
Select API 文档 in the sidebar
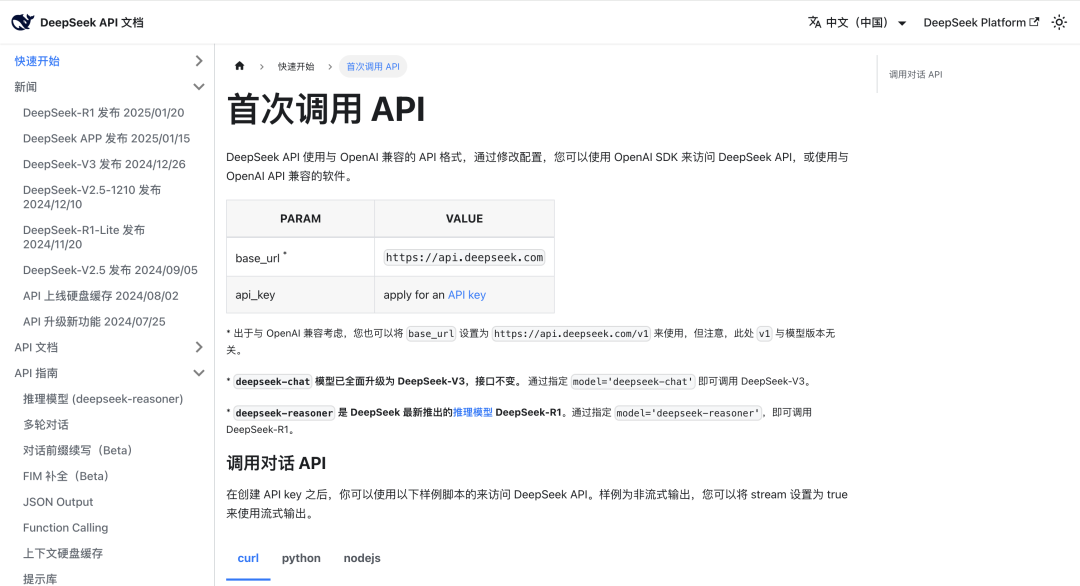(36, 347)
